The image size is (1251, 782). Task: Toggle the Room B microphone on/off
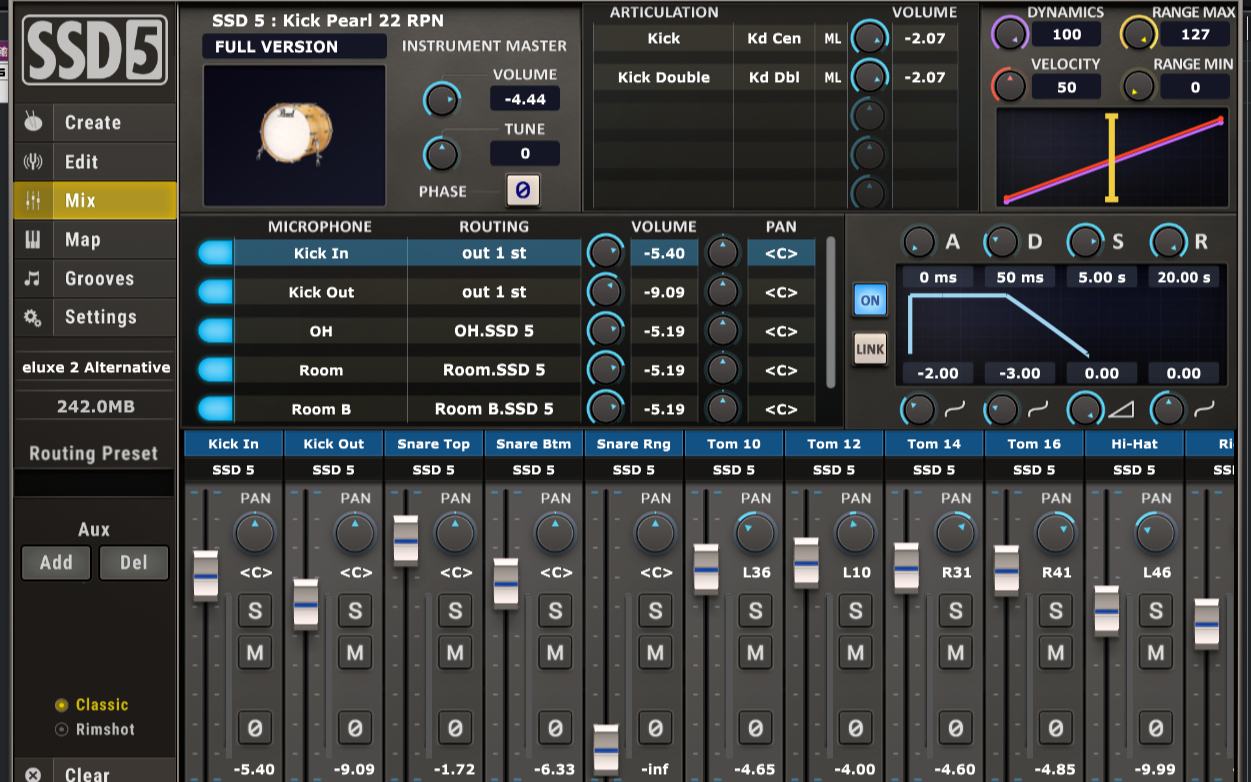215,409
